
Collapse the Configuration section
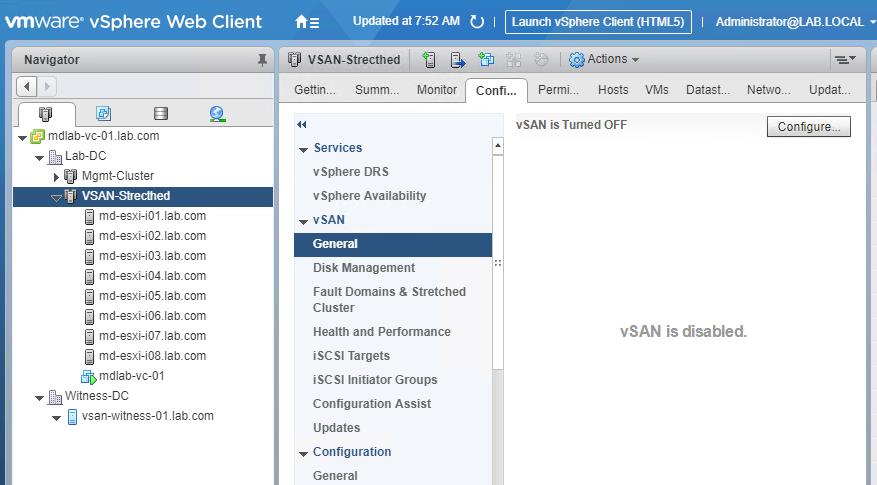pos(303,454)
